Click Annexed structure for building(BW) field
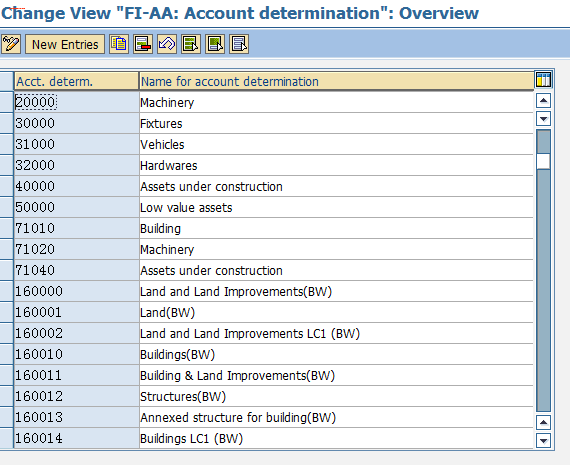 (x=336, y=417)
